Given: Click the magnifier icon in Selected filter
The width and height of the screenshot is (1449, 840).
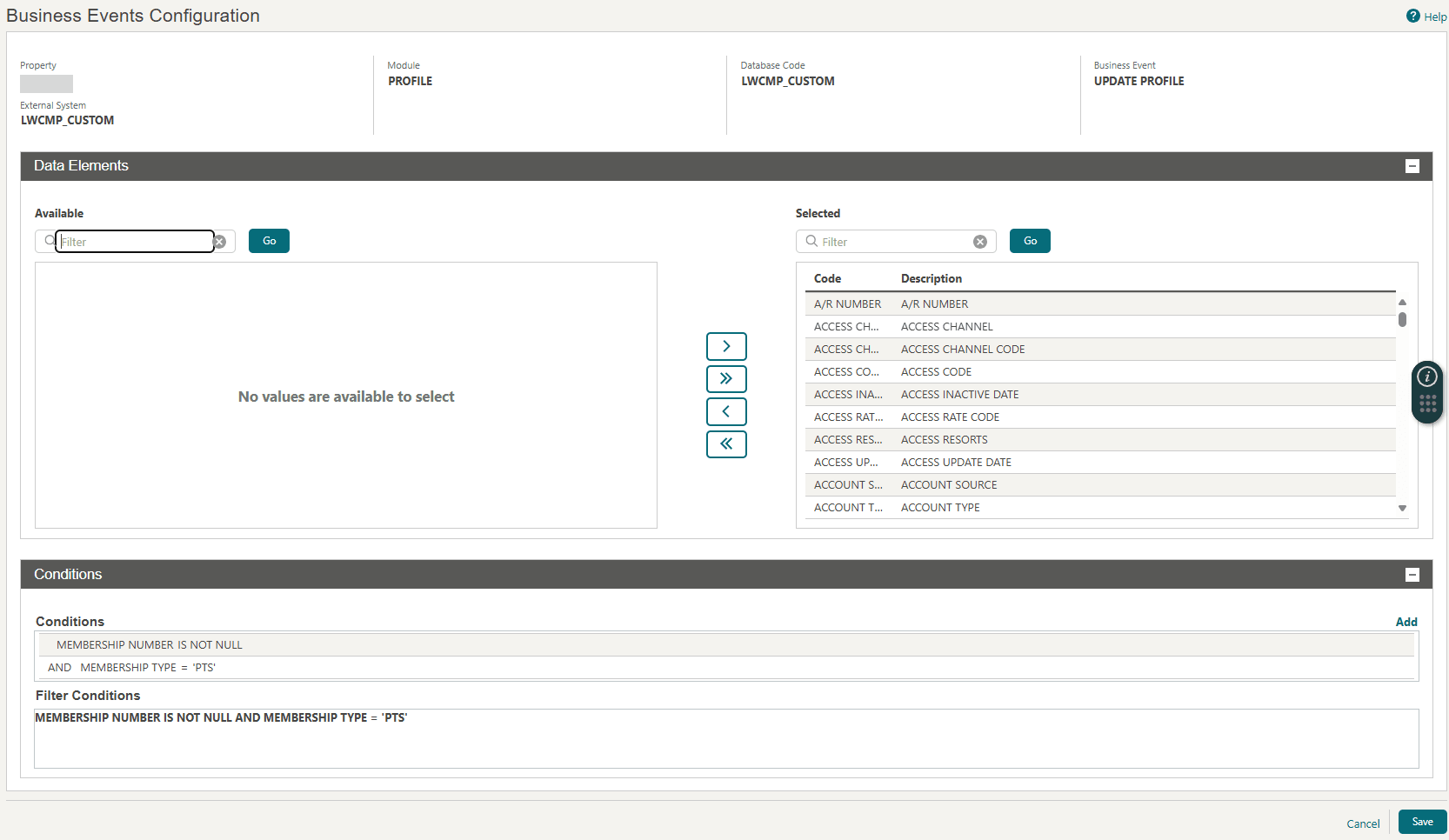Looking at the screenshot, I should [x=810, y=242].
